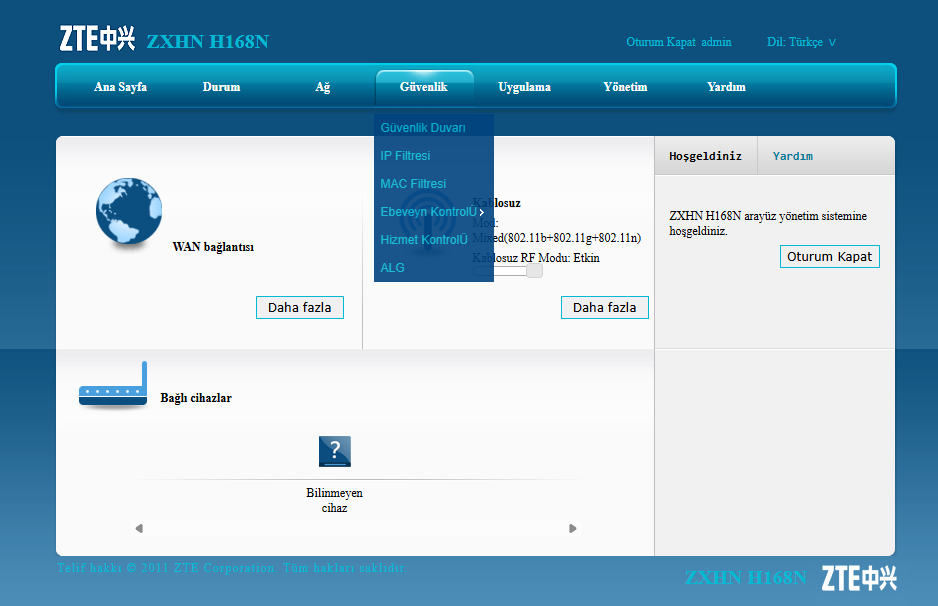
Task: Click the Oturum Kapat button in the welcome panel
Action: tap(830, 257)
